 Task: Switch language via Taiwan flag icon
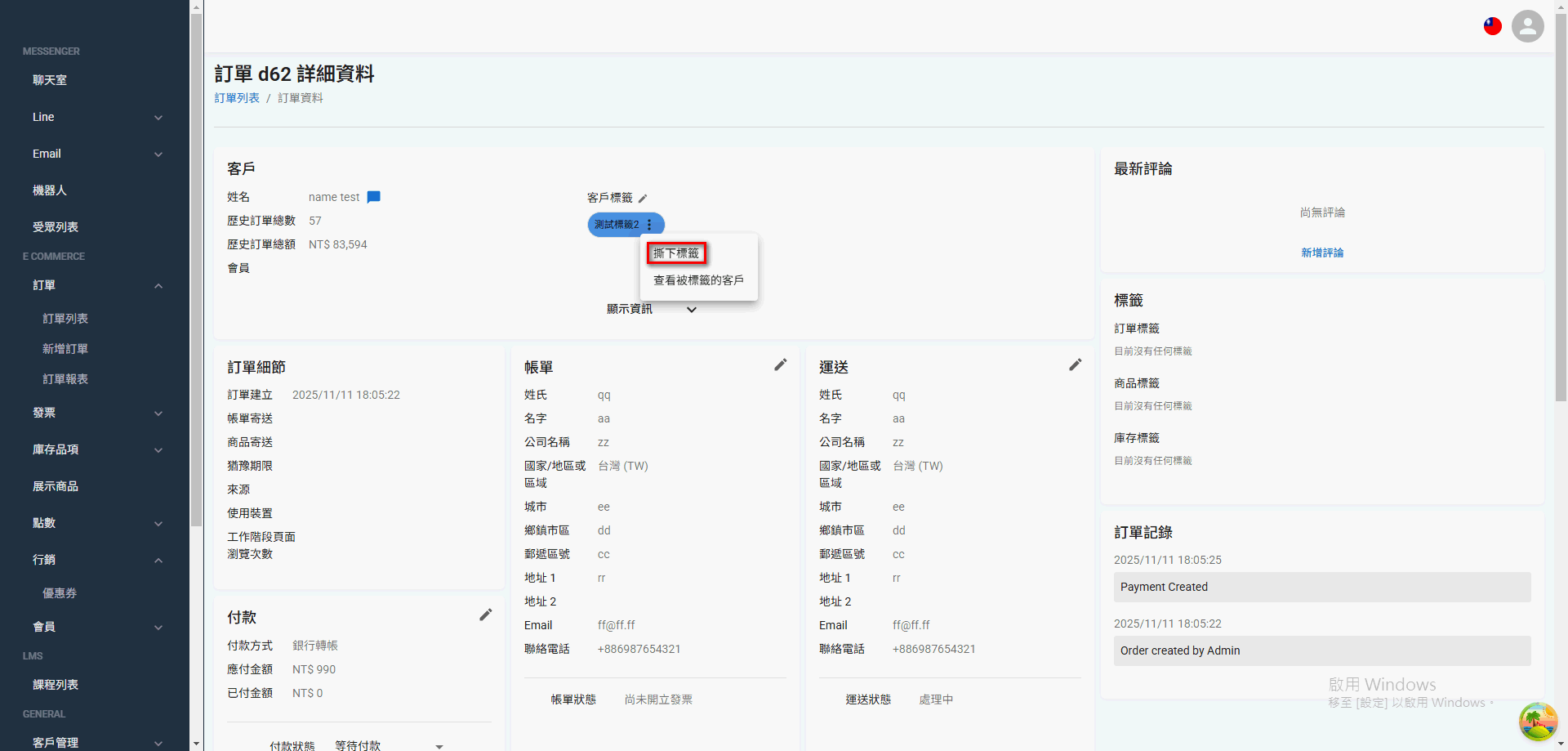pos(1493,26)
